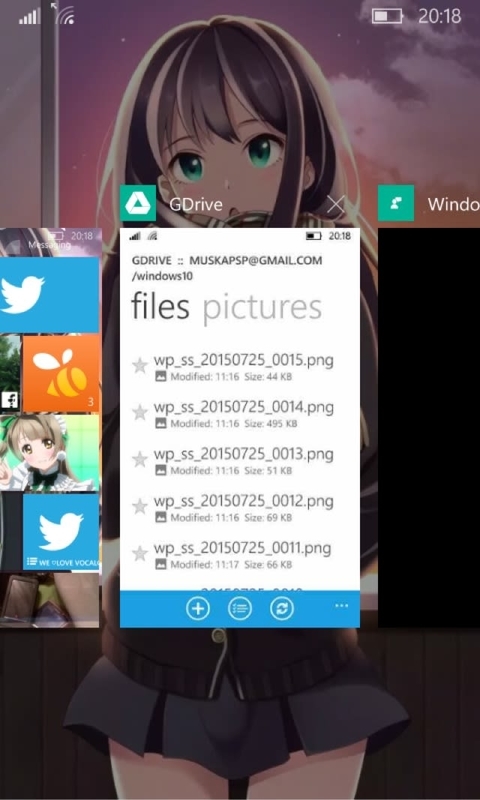Screen dimensions: 480x800
Task: Star the file wp_ss_20150725_0014.png
Action: click(x=140, y=412)
